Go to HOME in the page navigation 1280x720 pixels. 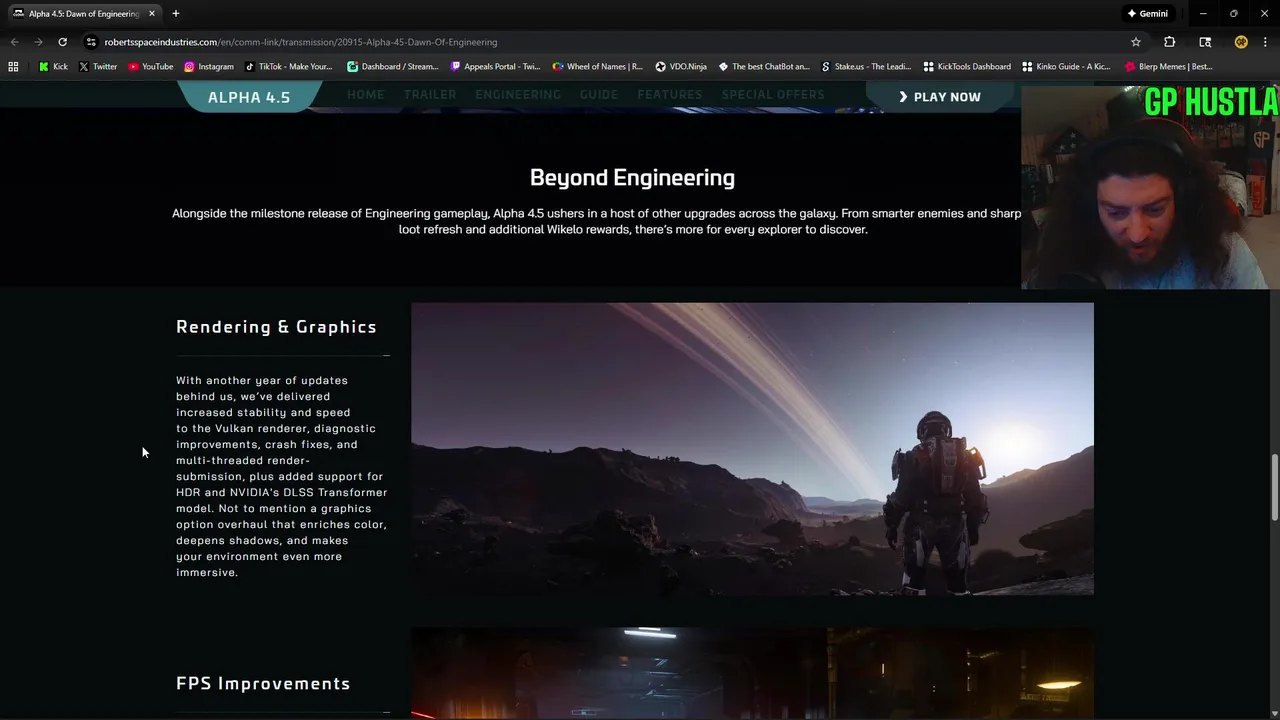tap(365, 95)
